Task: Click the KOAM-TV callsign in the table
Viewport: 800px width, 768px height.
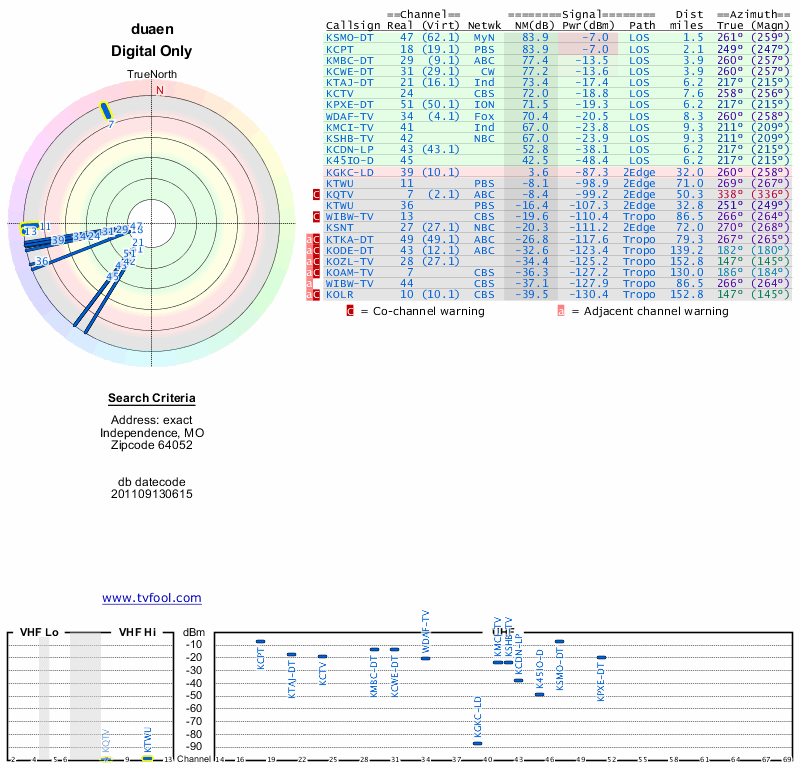Action: (349, 272)
